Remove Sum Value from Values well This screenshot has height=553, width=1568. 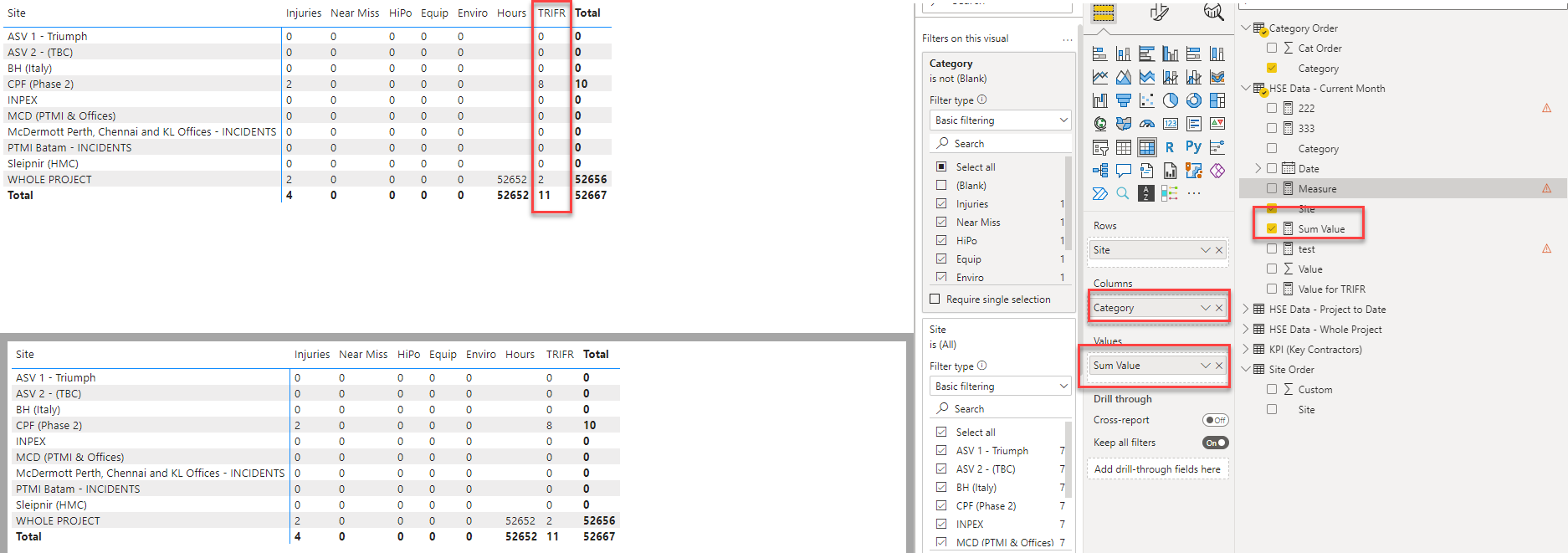1219,366
